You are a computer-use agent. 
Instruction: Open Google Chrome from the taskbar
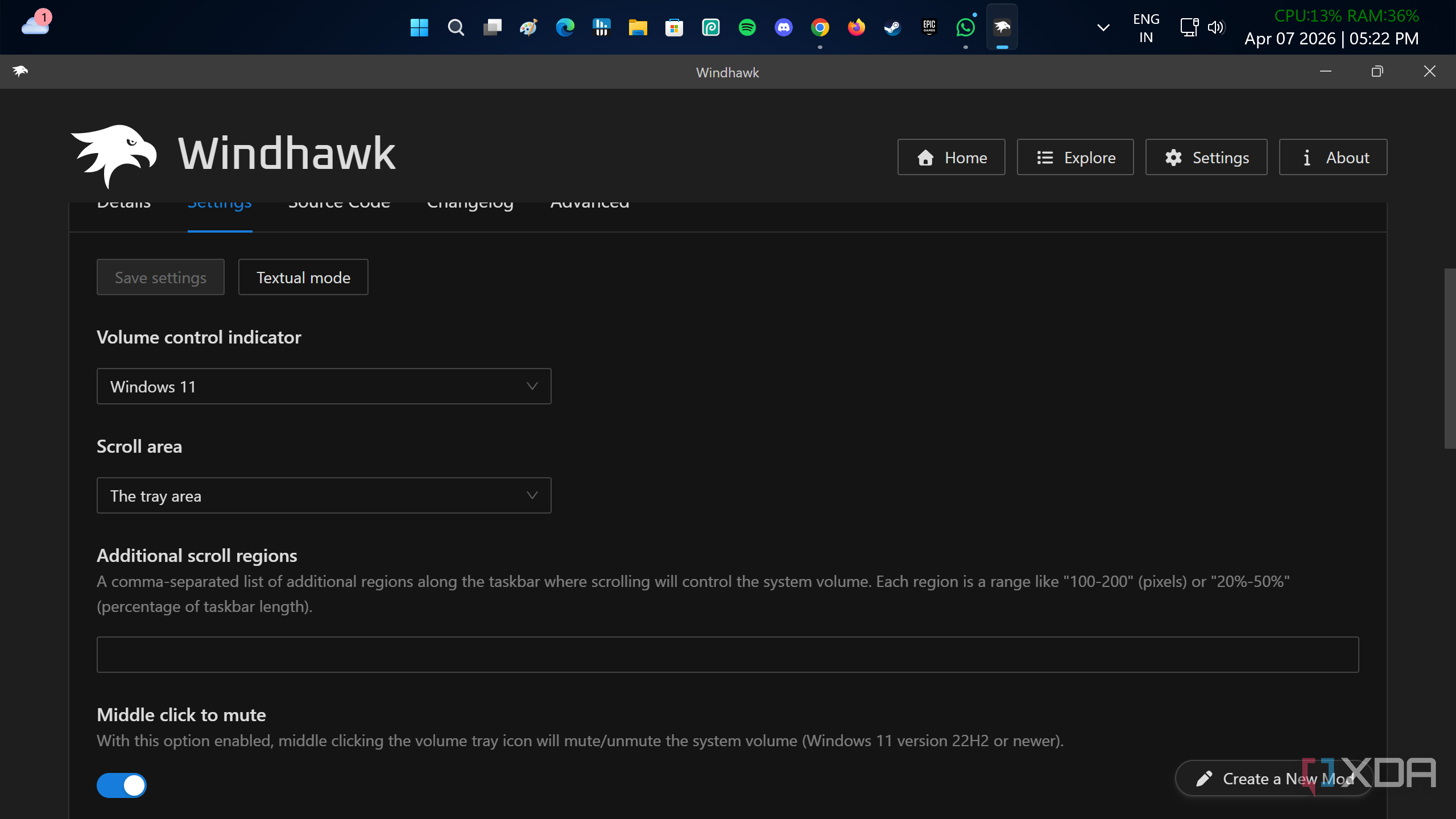click(x=820, y=27)
